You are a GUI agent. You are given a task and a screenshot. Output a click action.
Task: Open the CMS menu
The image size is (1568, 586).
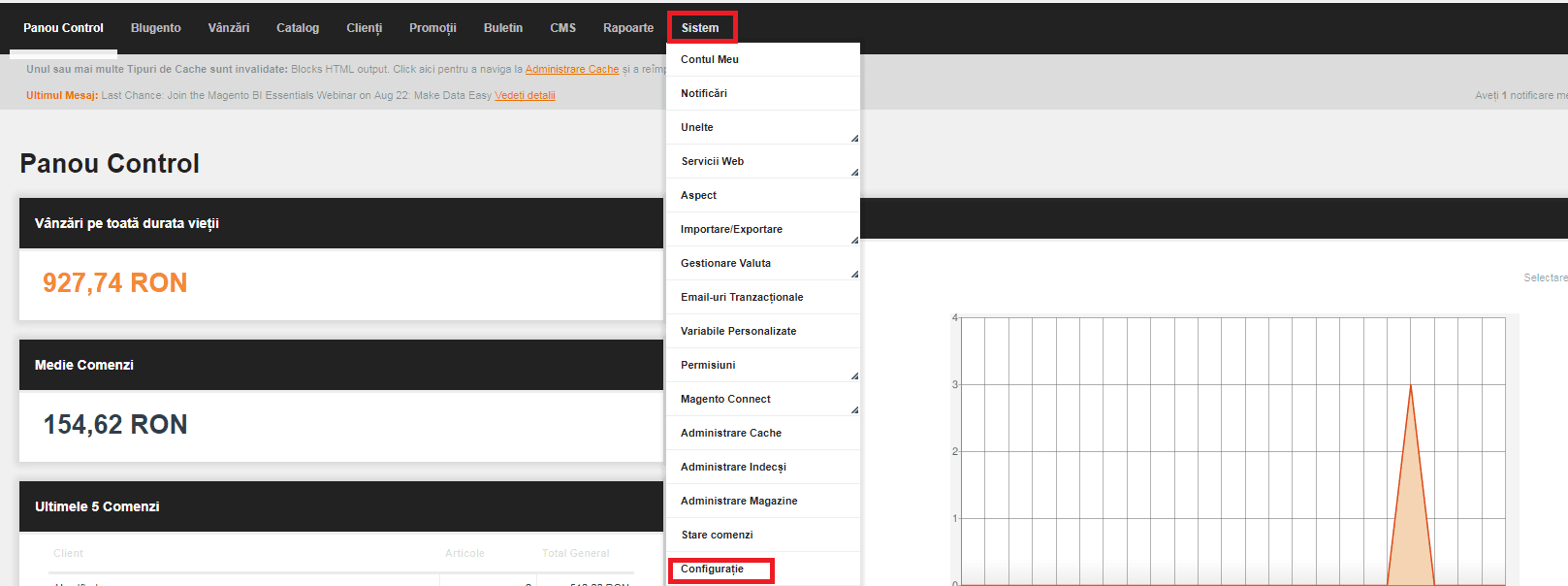pyautogui.click(x=563, y=28)
